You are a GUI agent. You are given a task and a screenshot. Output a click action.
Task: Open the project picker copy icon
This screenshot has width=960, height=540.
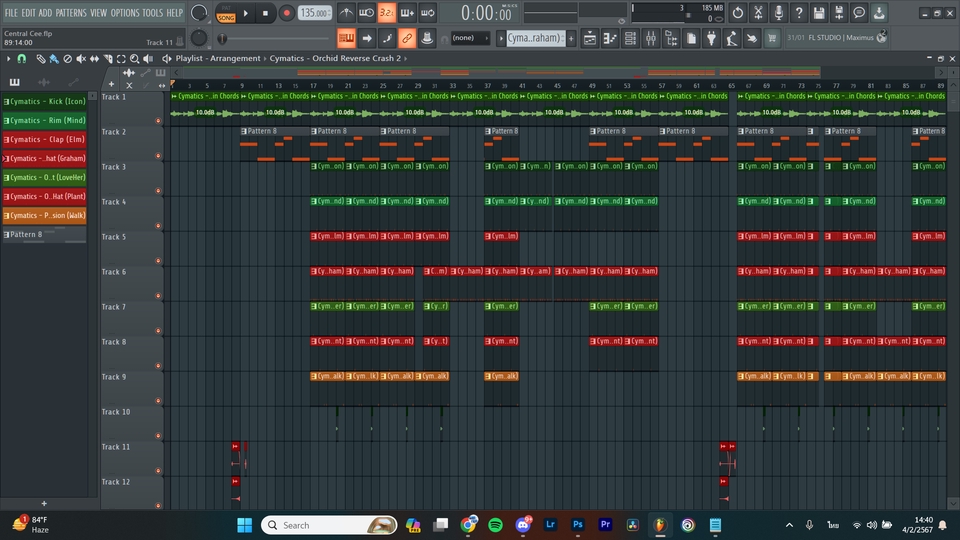point(691,38)
